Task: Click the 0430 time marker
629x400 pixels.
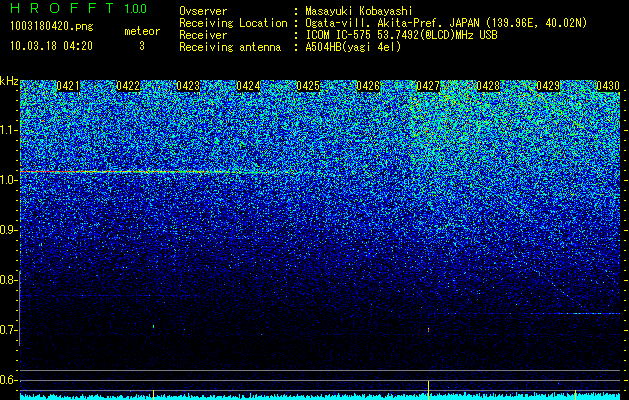Action: click(x=608, y=86)
